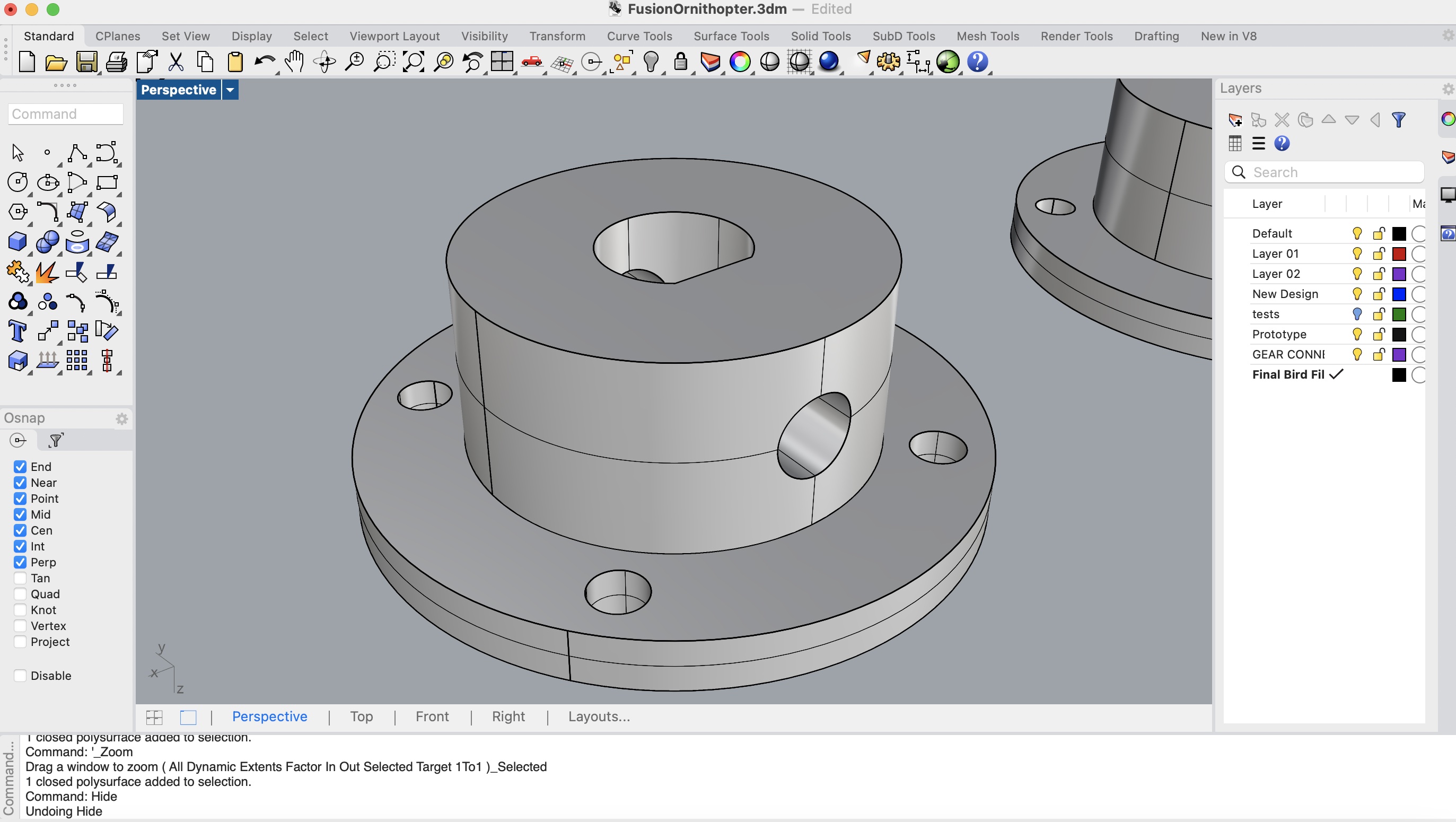Click the Paste clipboard icon

[235, 62]
